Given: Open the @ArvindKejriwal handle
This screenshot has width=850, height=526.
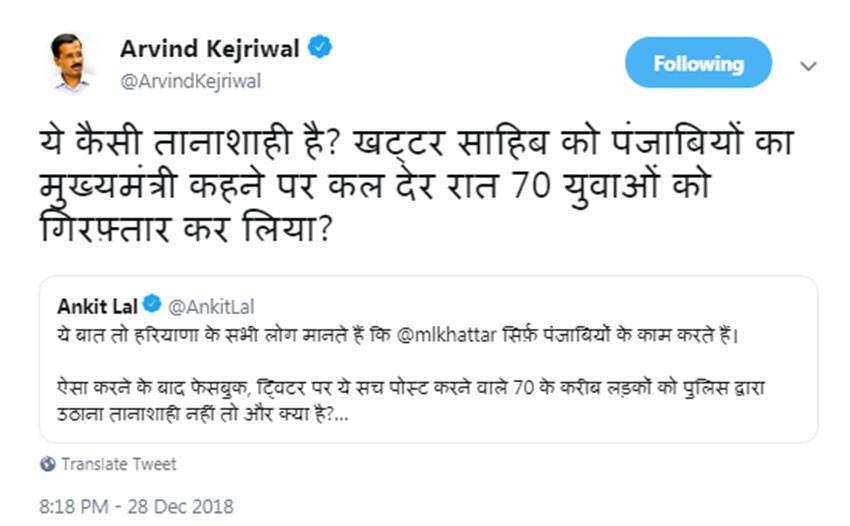Looking at the screenshot, I should tap(190, 81).
